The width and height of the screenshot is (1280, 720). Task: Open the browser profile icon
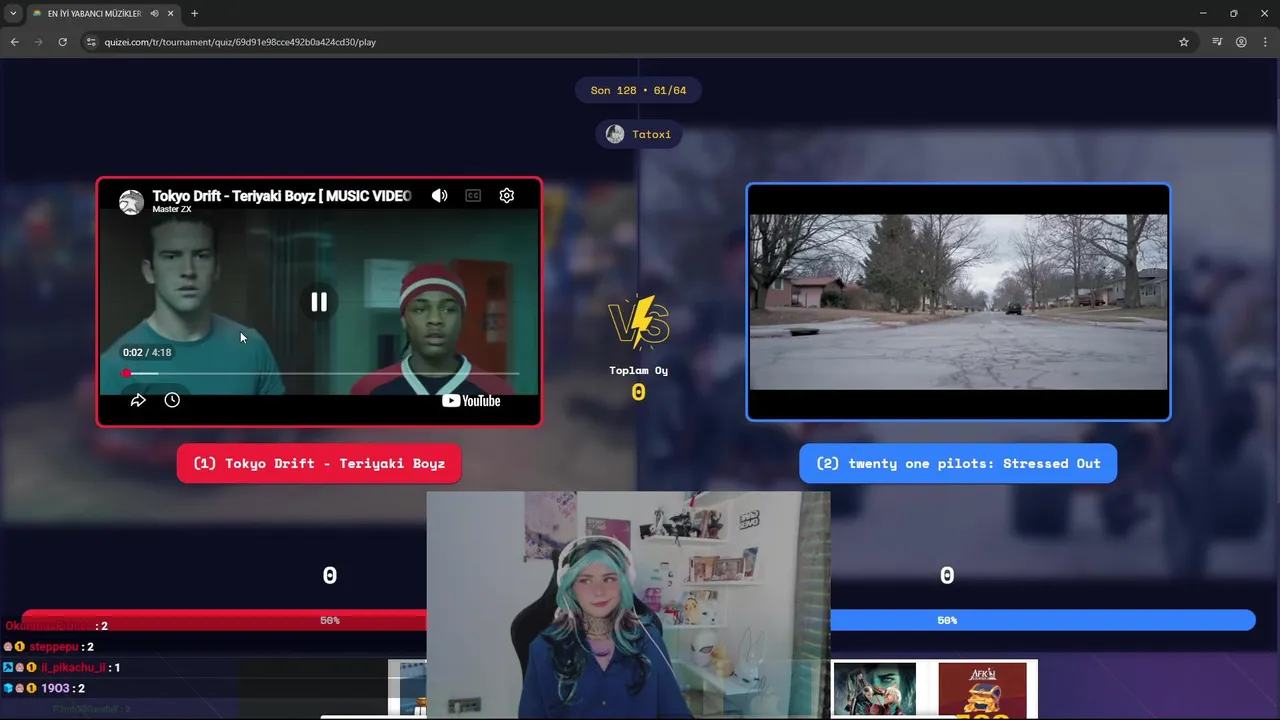pyautogui.click(x=1241, y=42)
